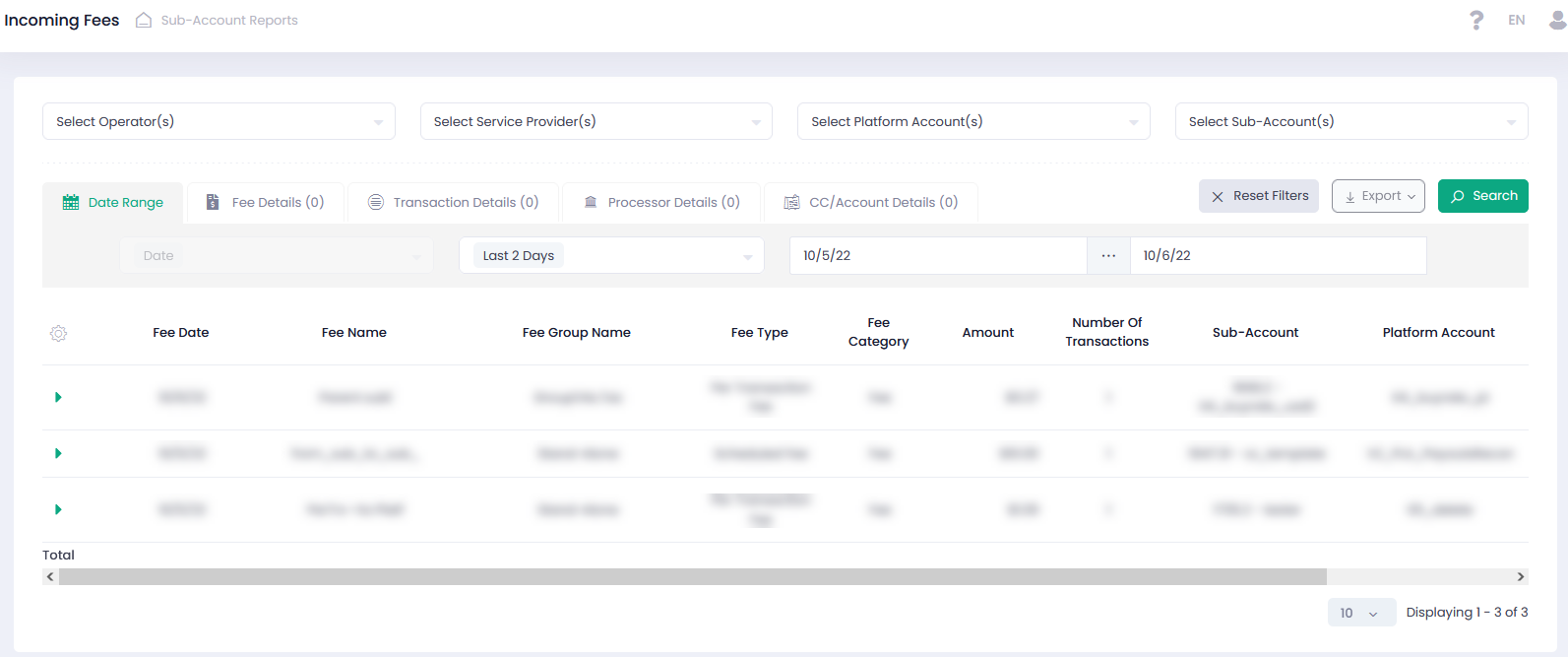The image size is (1568, 657).
Task: Switch language using EN selector
Action: tap(1516, 20)
